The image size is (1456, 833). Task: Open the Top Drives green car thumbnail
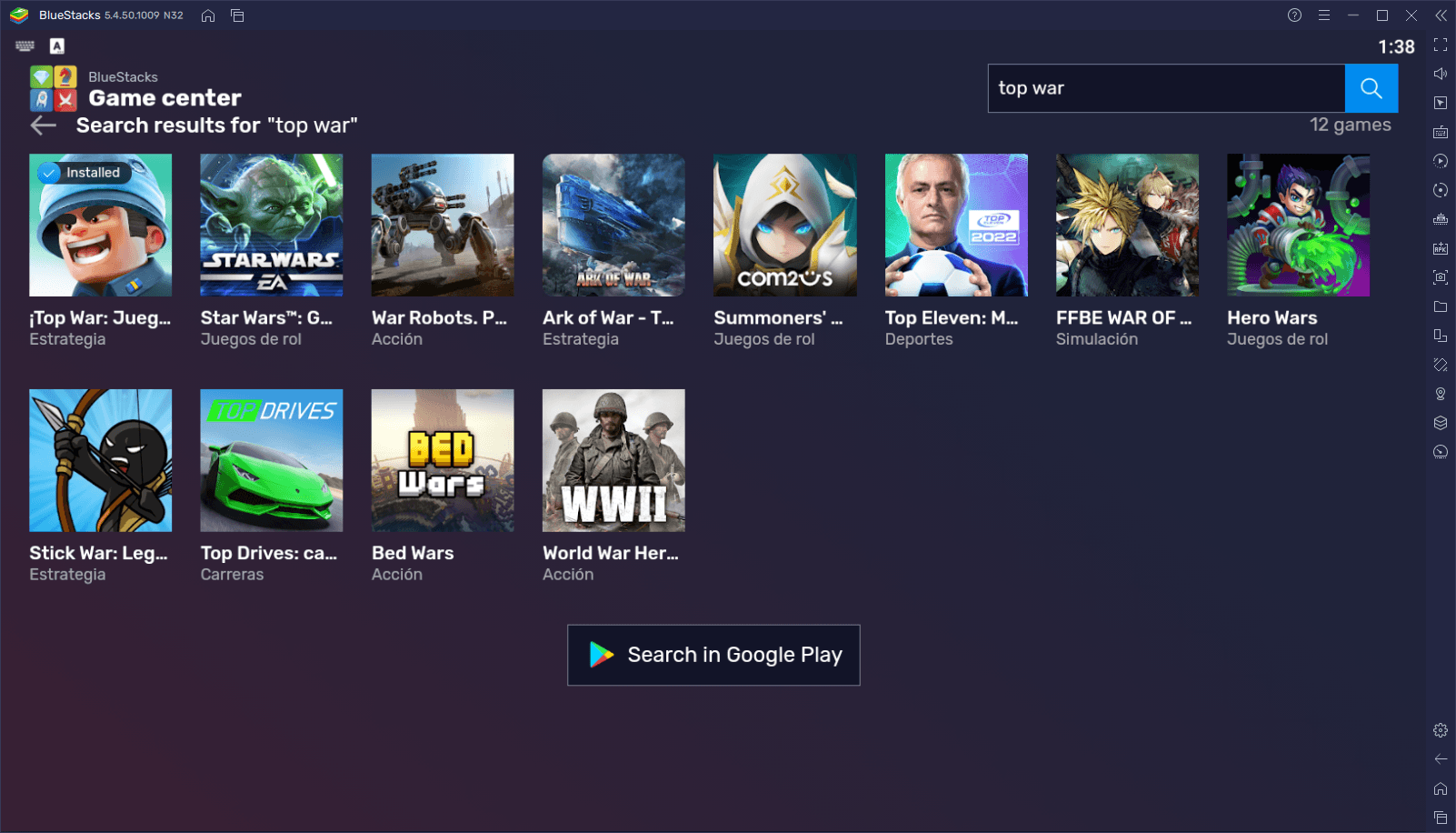click(272, 460)
